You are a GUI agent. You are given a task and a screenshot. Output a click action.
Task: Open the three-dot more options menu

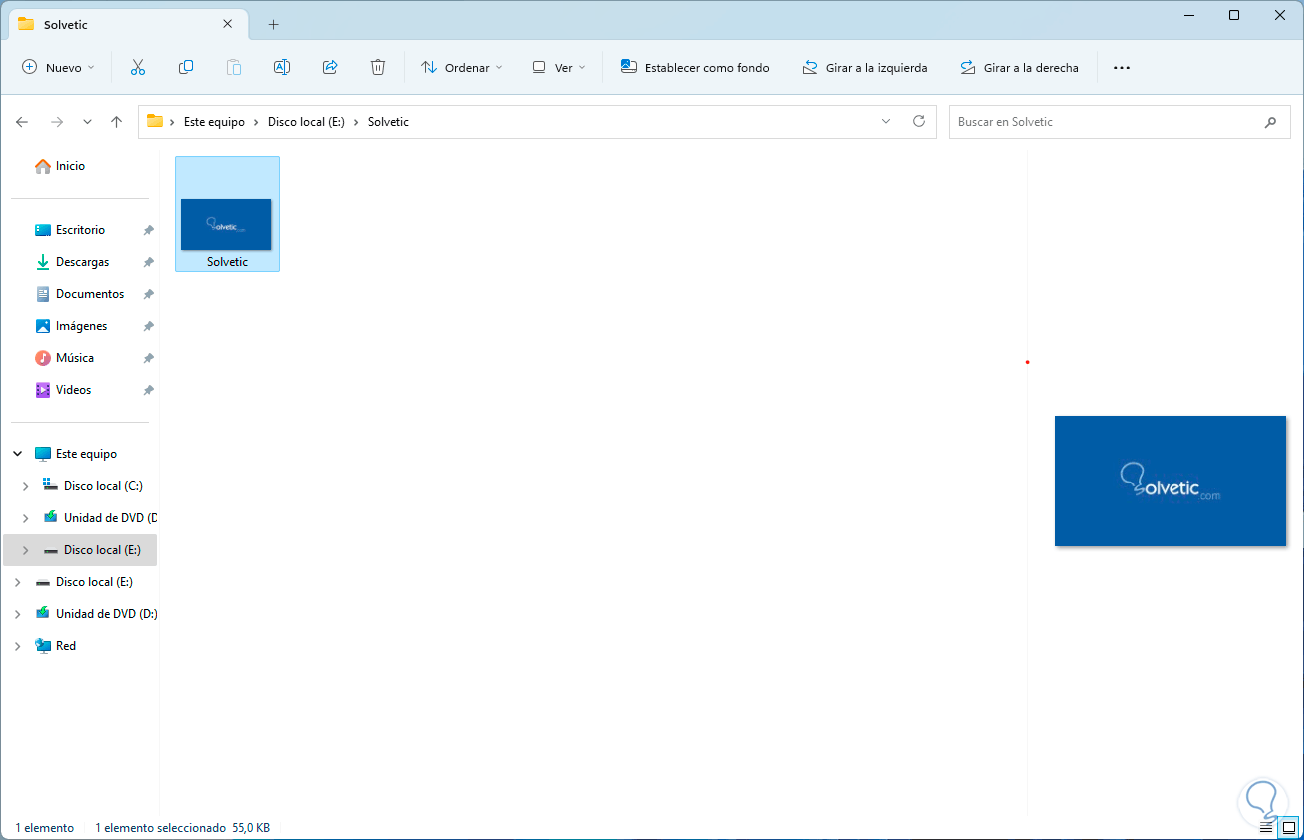click(1122, 68)
